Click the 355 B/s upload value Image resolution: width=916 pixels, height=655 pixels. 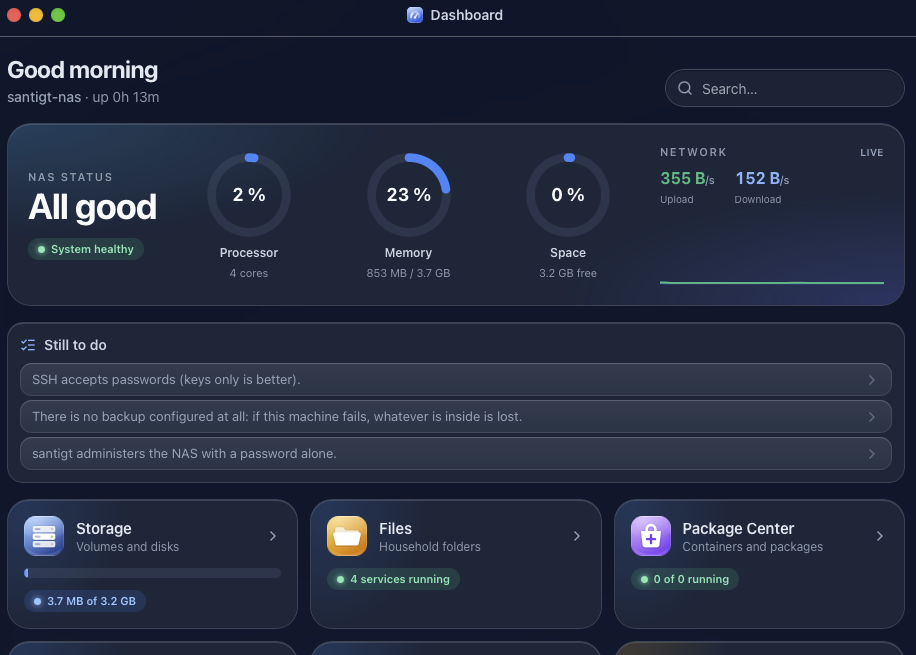[687, 178]
